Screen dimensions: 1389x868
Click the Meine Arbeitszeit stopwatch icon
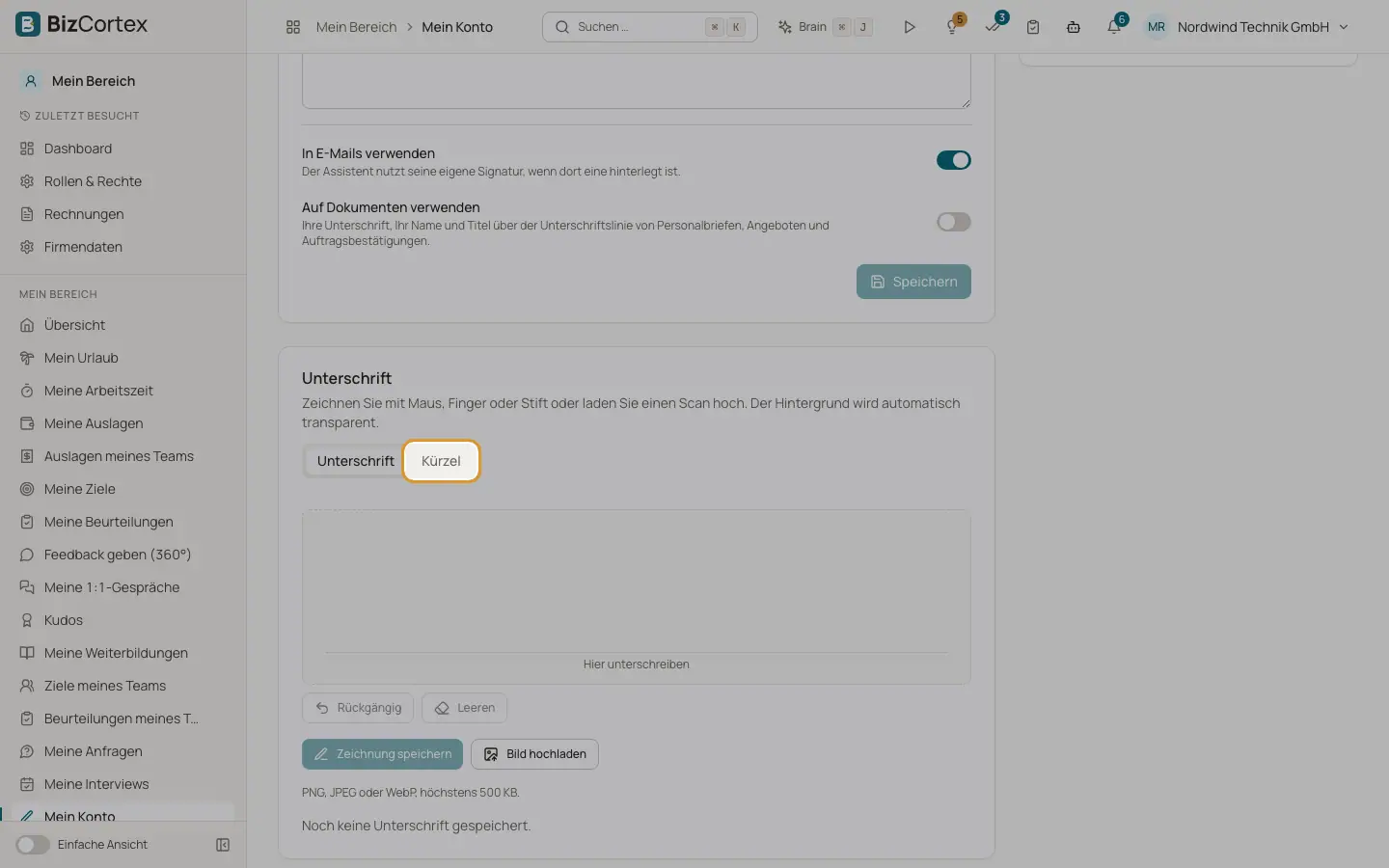coord(27,391)
